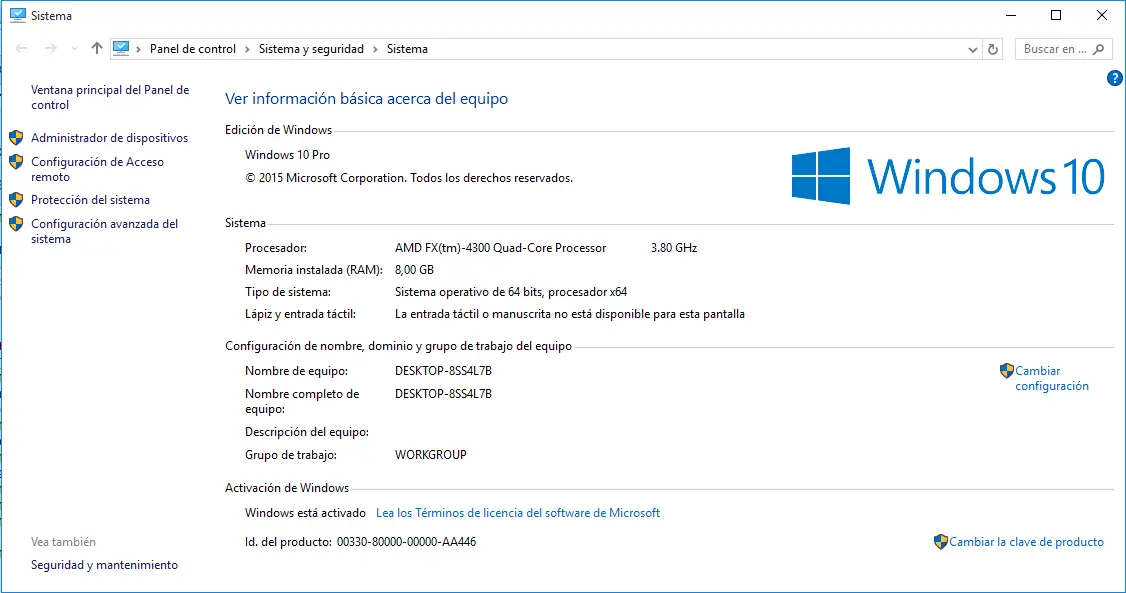1126x593 pixels.
Task: Select the Sistema breadcrumb item
Action: point(407,49)
